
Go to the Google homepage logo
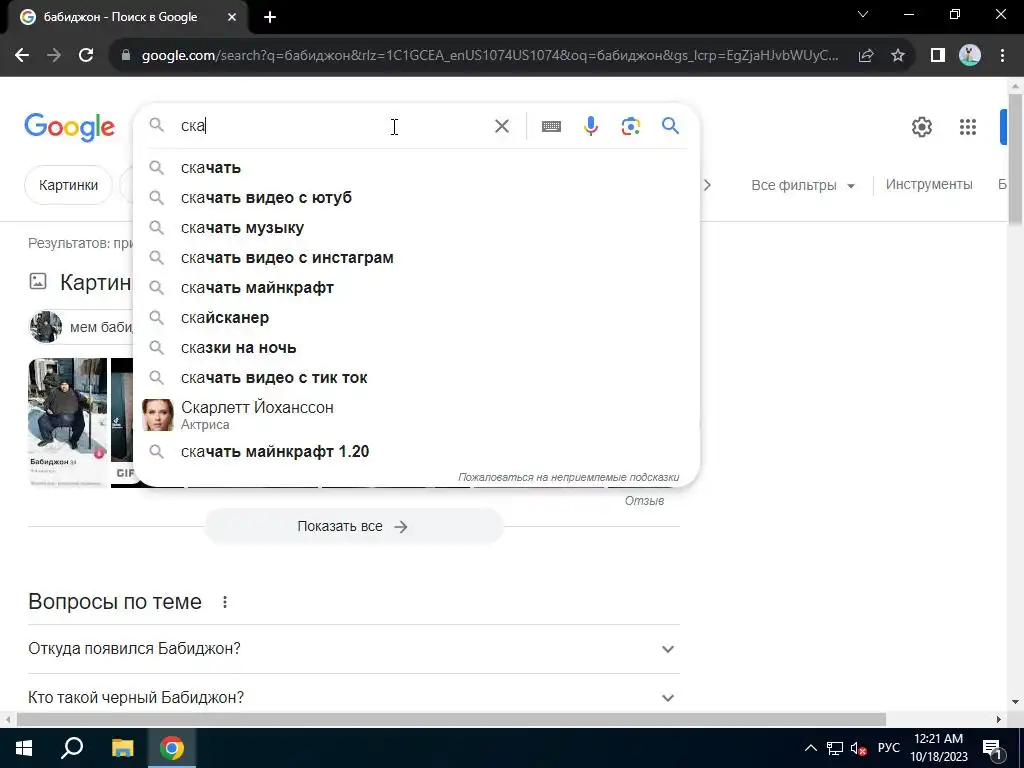tap(69, 127)
